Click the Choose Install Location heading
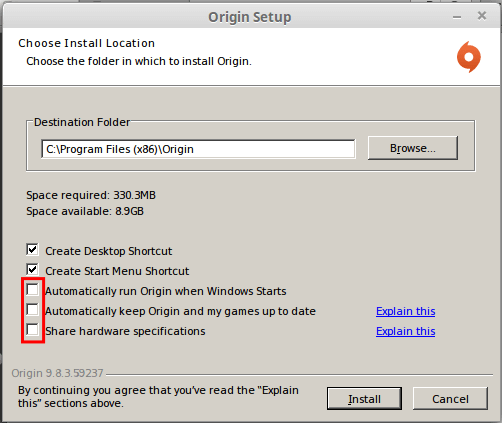 (x=87, y=43)
